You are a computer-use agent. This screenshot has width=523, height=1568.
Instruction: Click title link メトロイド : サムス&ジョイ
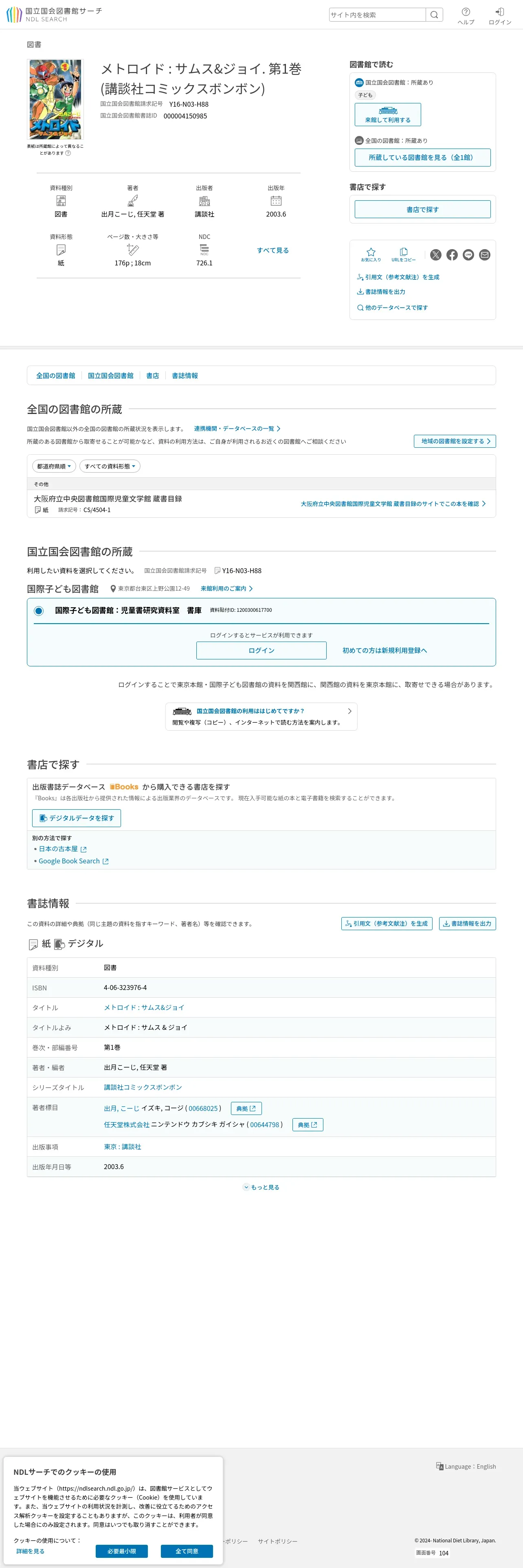click(x=144, y=1008)
